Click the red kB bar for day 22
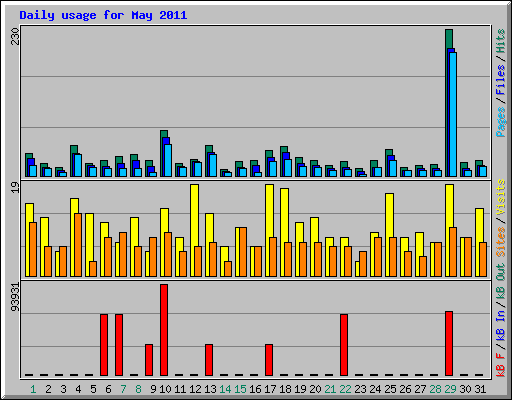The height and width of the screenshot is (400, 512). (x=344, y=345)
